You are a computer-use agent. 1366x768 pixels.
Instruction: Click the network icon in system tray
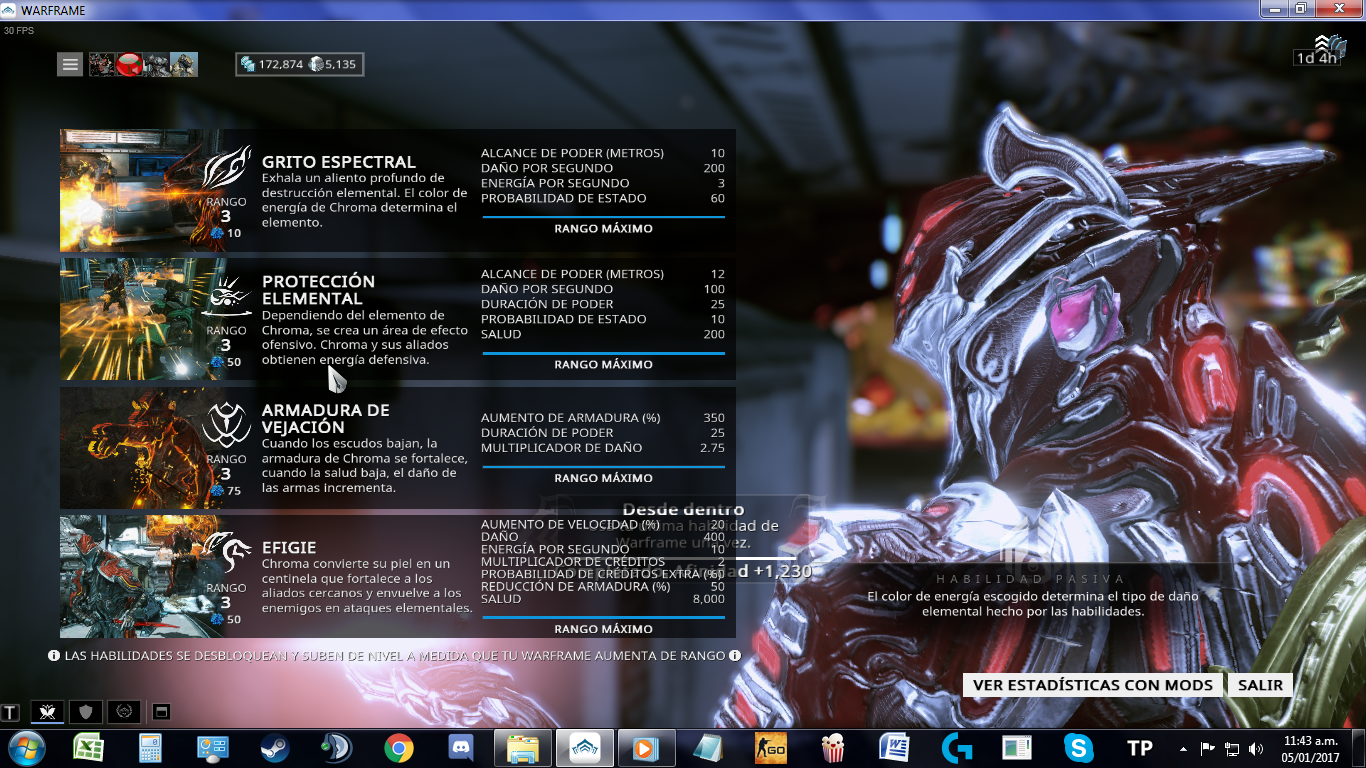1233,748
